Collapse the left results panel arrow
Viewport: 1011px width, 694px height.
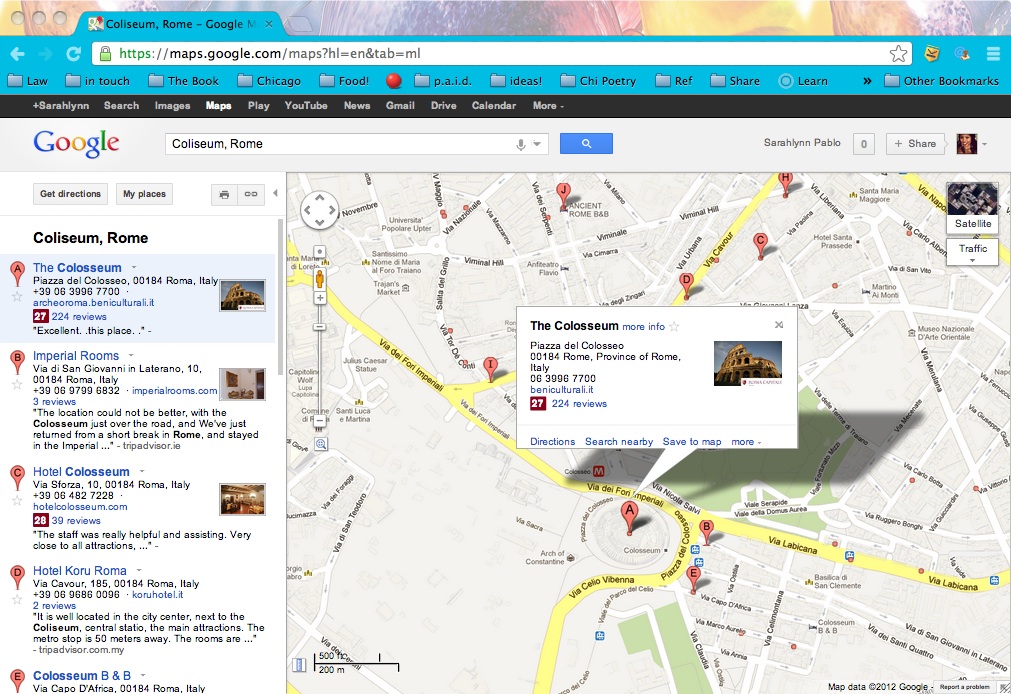275,193
